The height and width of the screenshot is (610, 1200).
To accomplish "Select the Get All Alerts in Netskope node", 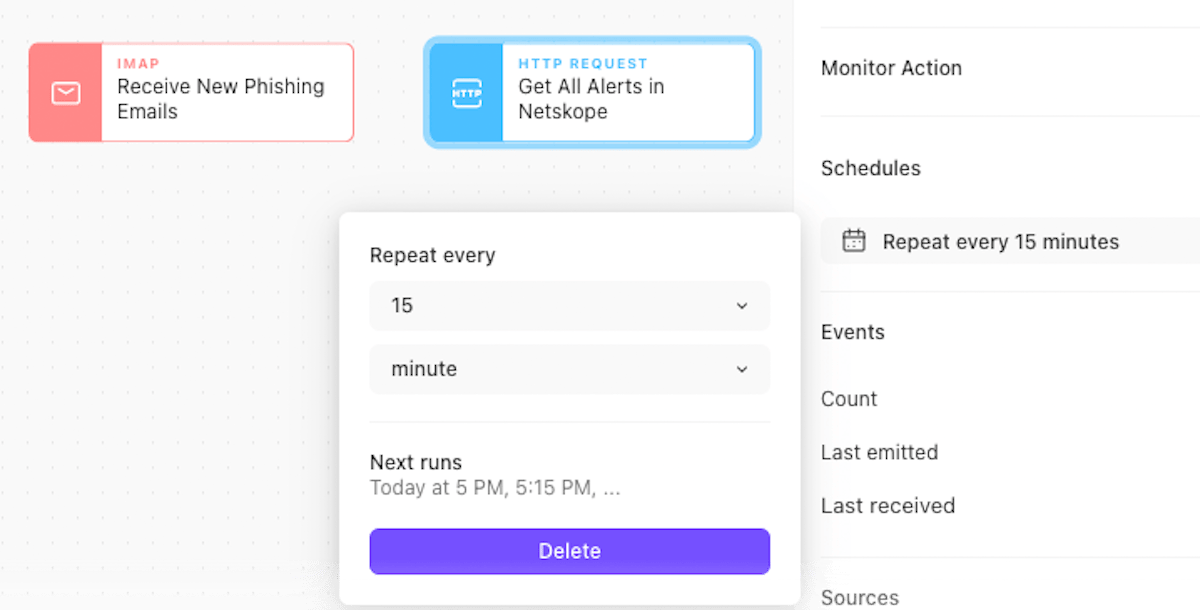I will [x=627, y=98].
